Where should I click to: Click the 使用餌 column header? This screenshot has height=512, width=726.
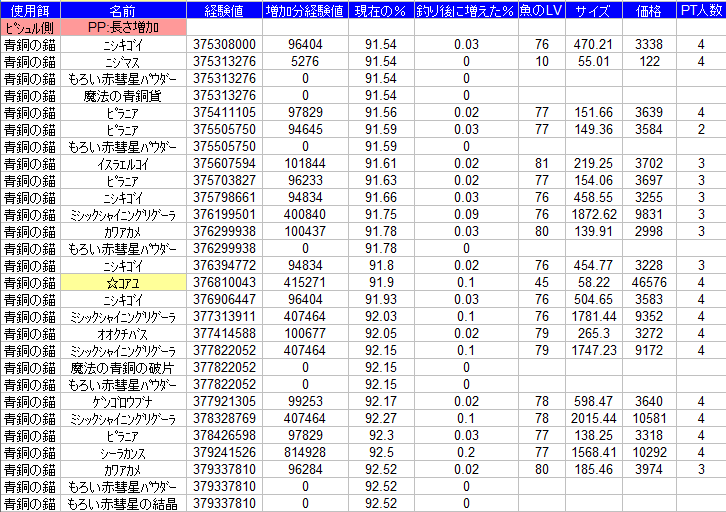tap(29, 9)
